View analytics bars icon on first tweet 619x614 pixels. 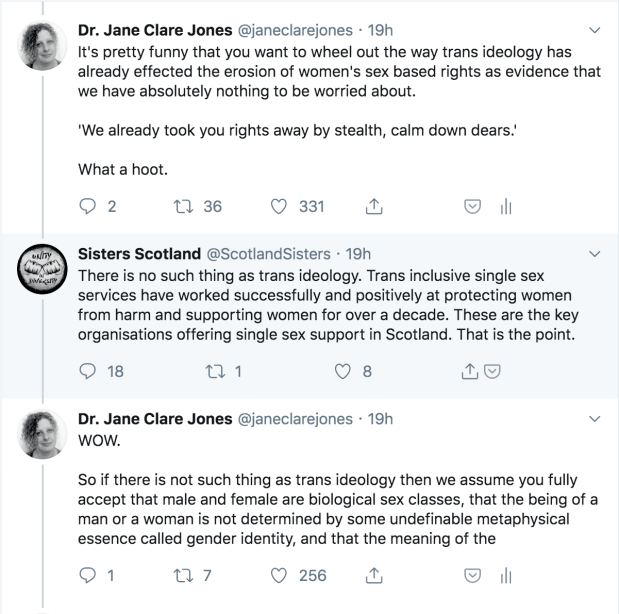point(506,207)
